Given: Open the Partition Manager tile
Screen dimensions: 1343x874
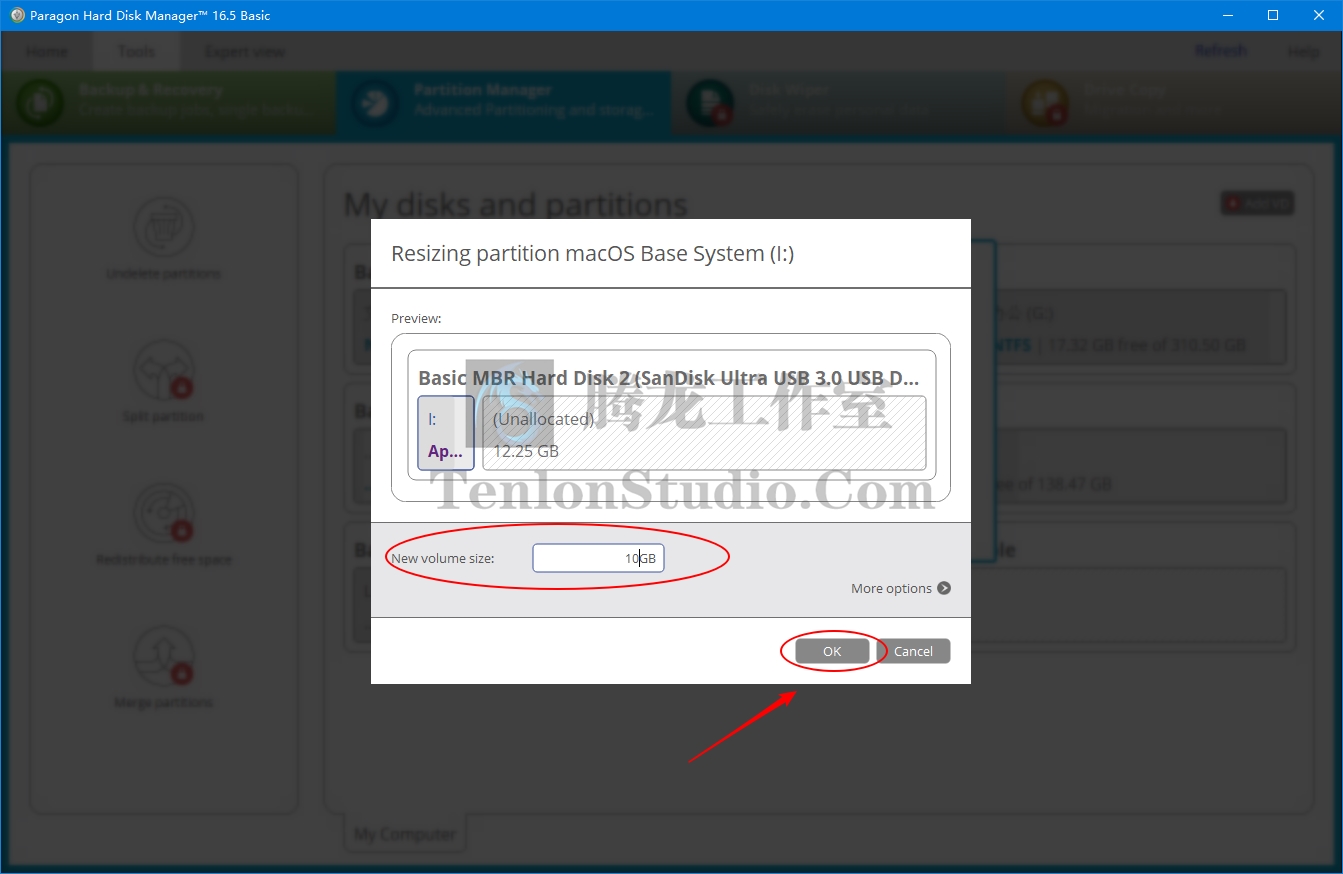Looking at the screenshot, I should tap(504, 102).
